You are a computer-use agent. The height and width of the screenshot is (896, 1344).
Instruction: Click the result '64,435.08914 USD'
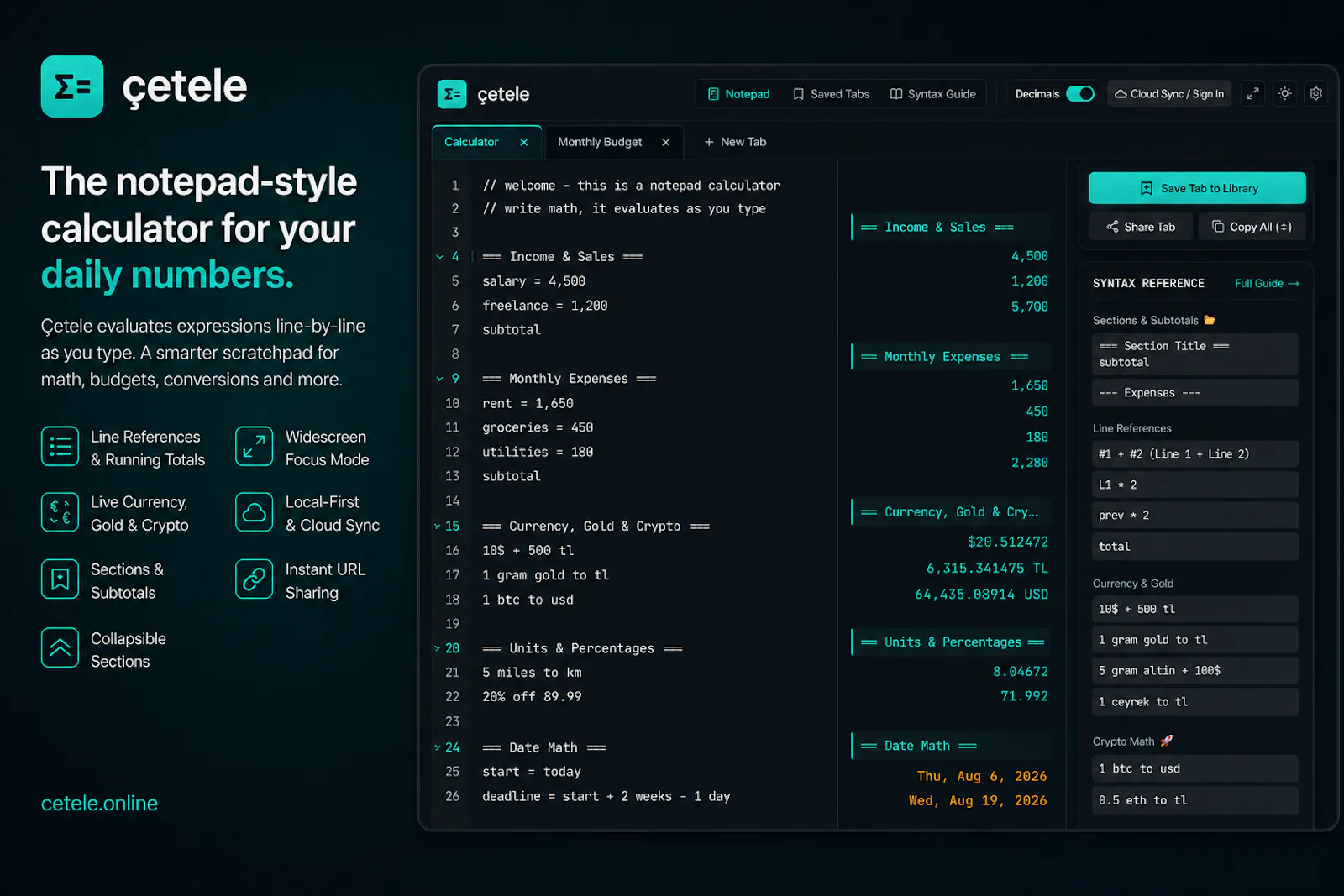(981, 595)
